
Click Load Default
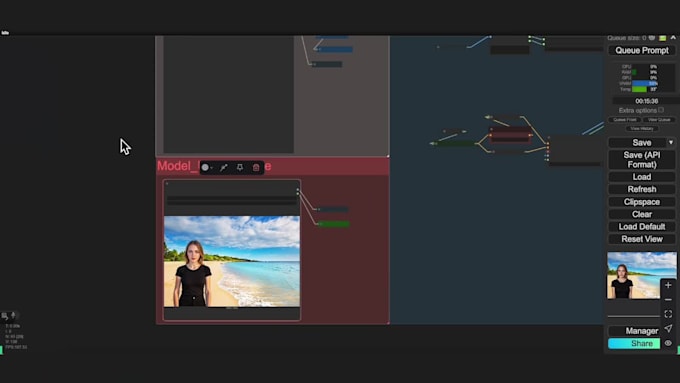click(x=642, y=227)
